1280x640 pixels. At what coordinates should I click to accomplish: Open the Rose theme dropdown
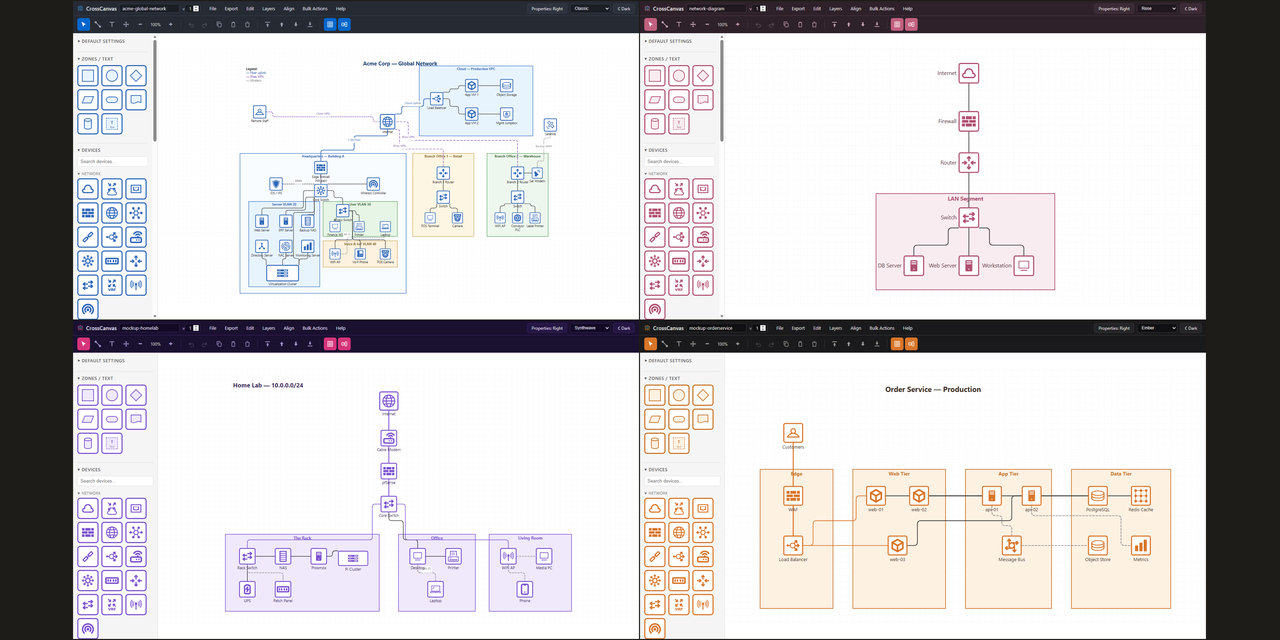(1157, 8)
